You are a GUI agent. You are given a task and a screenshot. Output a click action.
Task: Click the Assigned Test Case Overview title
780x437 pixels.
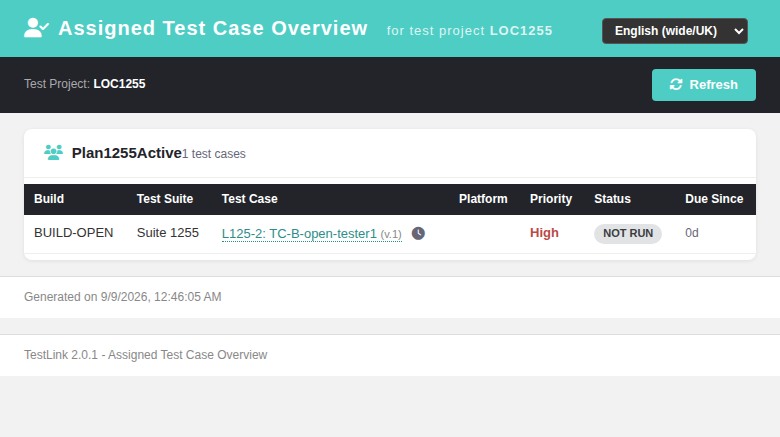tap(213, 28)
